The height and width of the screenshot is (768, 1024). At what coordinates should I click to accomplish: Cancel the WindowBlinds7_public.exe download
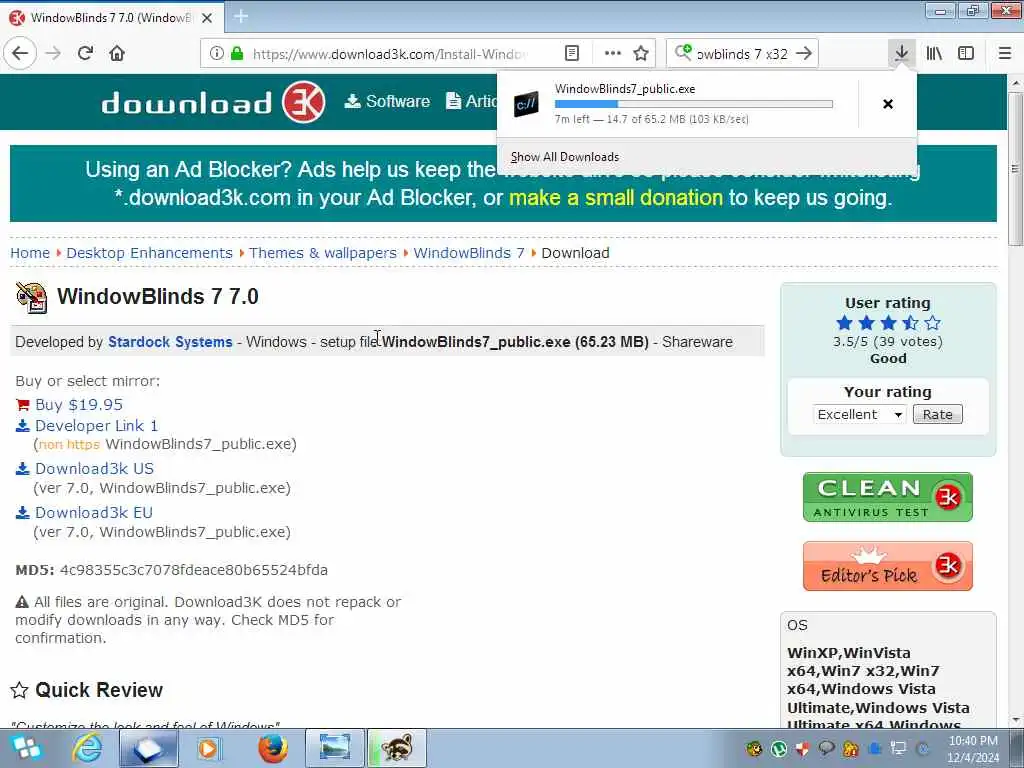click(888, 104)
